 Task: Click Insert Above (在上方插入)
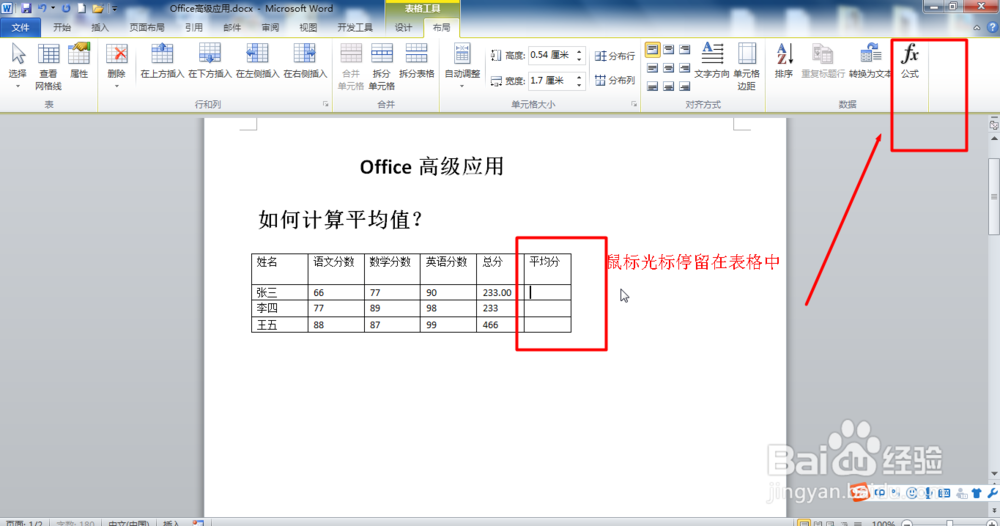point(162,62)
